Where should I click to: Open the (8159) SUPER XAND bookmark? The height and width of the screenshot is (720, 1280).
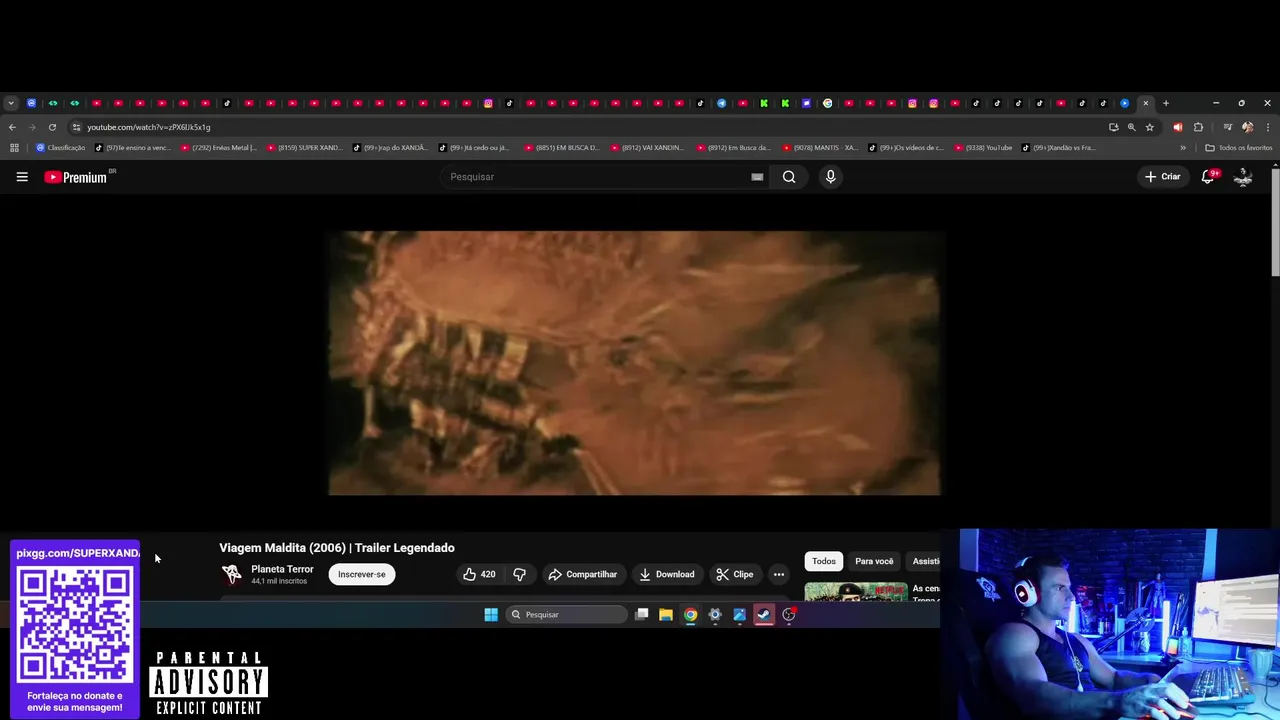tap(304, 148)
